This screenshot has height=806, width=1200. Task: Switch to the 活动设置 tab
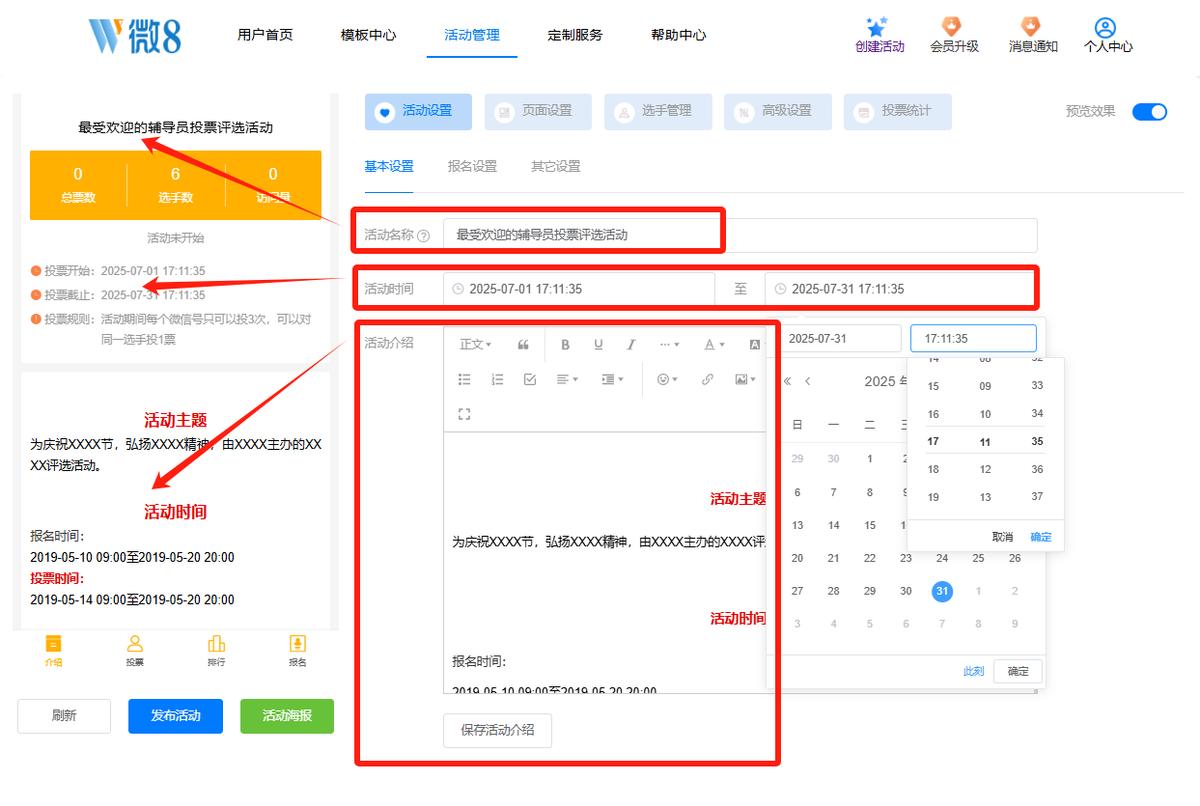418,112
